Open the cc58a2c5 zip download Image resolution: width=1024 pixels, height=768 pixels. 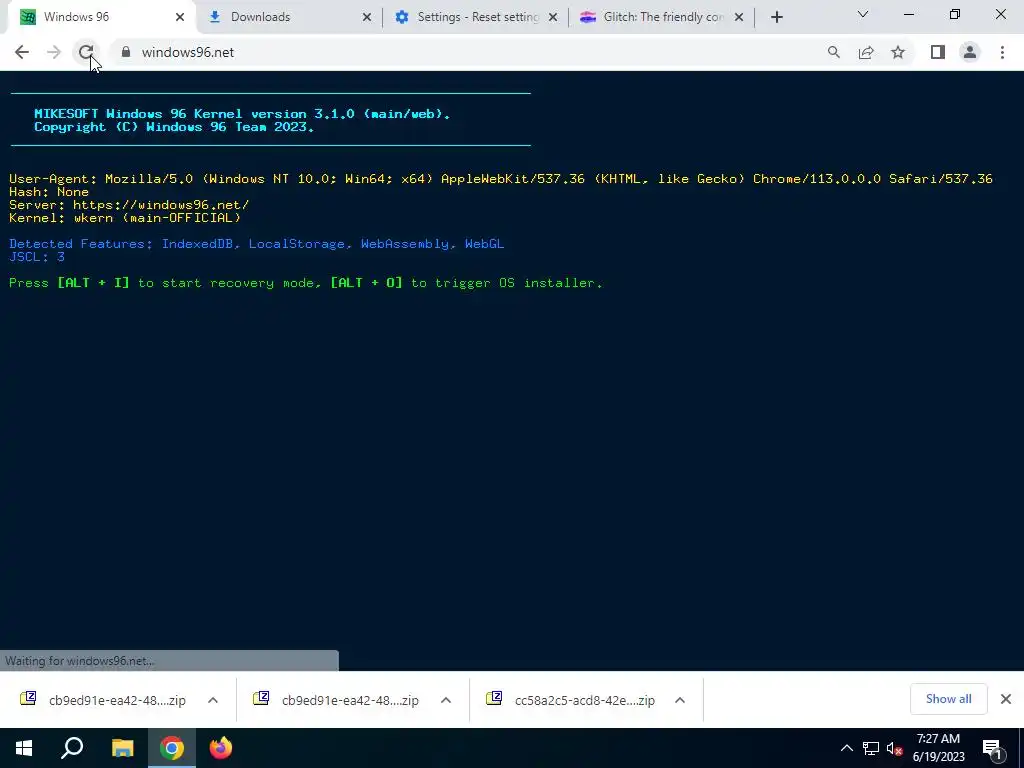tap(571, 700)
